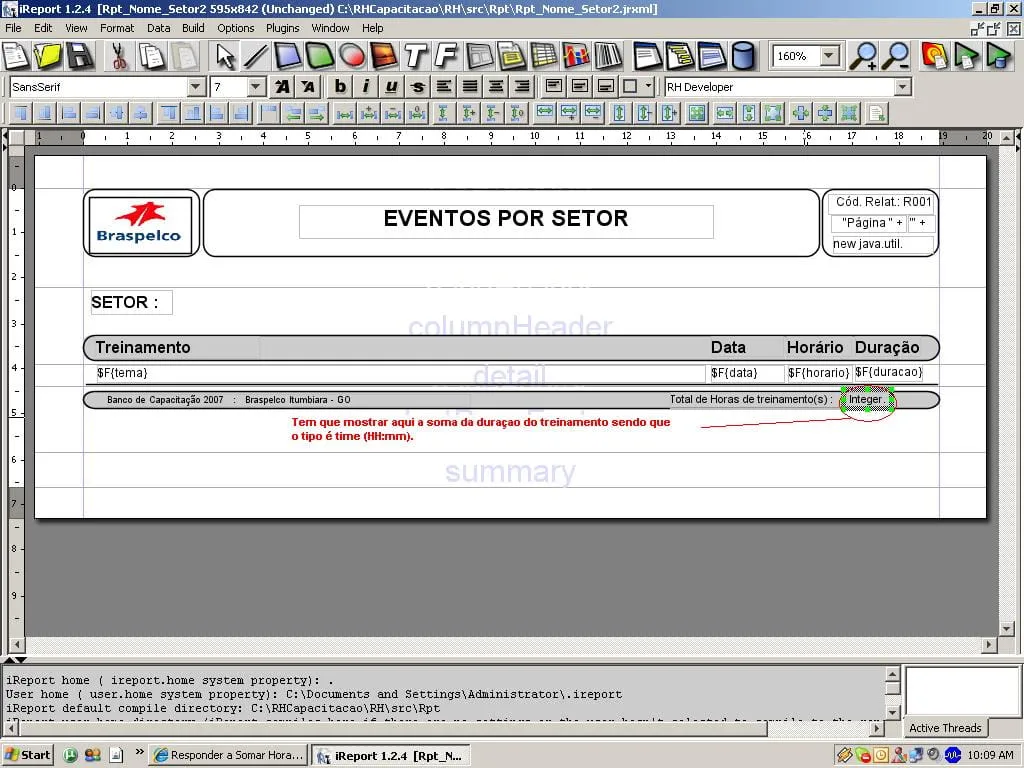Viewport: 1024px width, 768px height.
Task: Click the log panel scroll-down arrow
Action: (893, 712)
